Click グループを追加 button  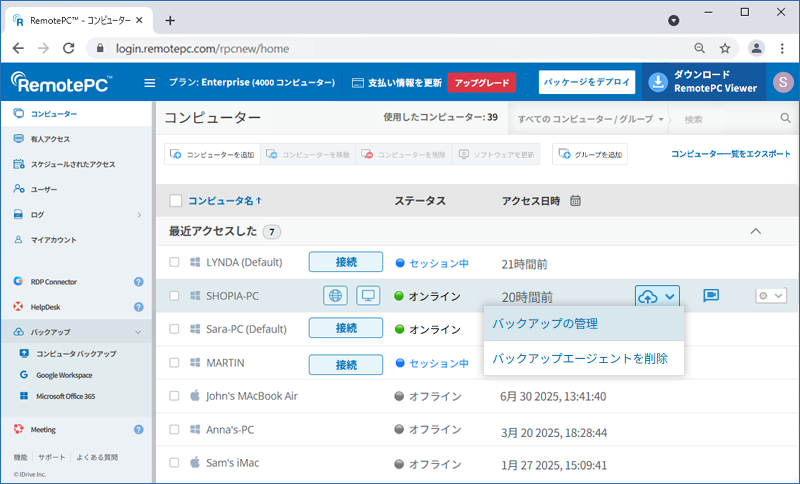[590, 154]
